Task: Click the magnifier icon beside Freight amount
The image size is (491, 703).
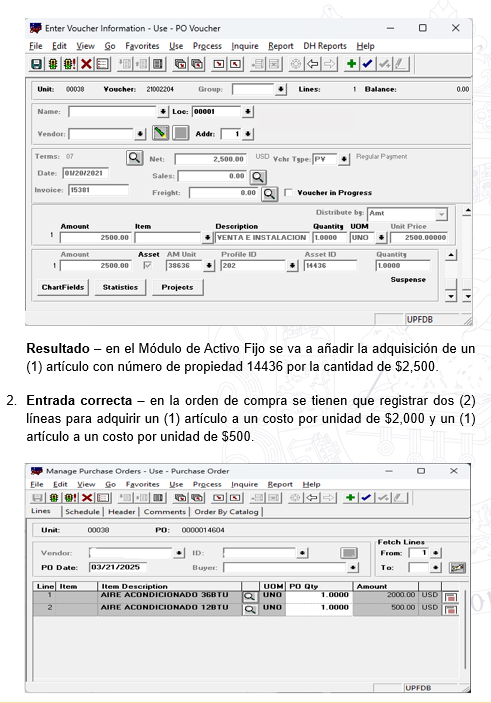Action: point(269,194)
